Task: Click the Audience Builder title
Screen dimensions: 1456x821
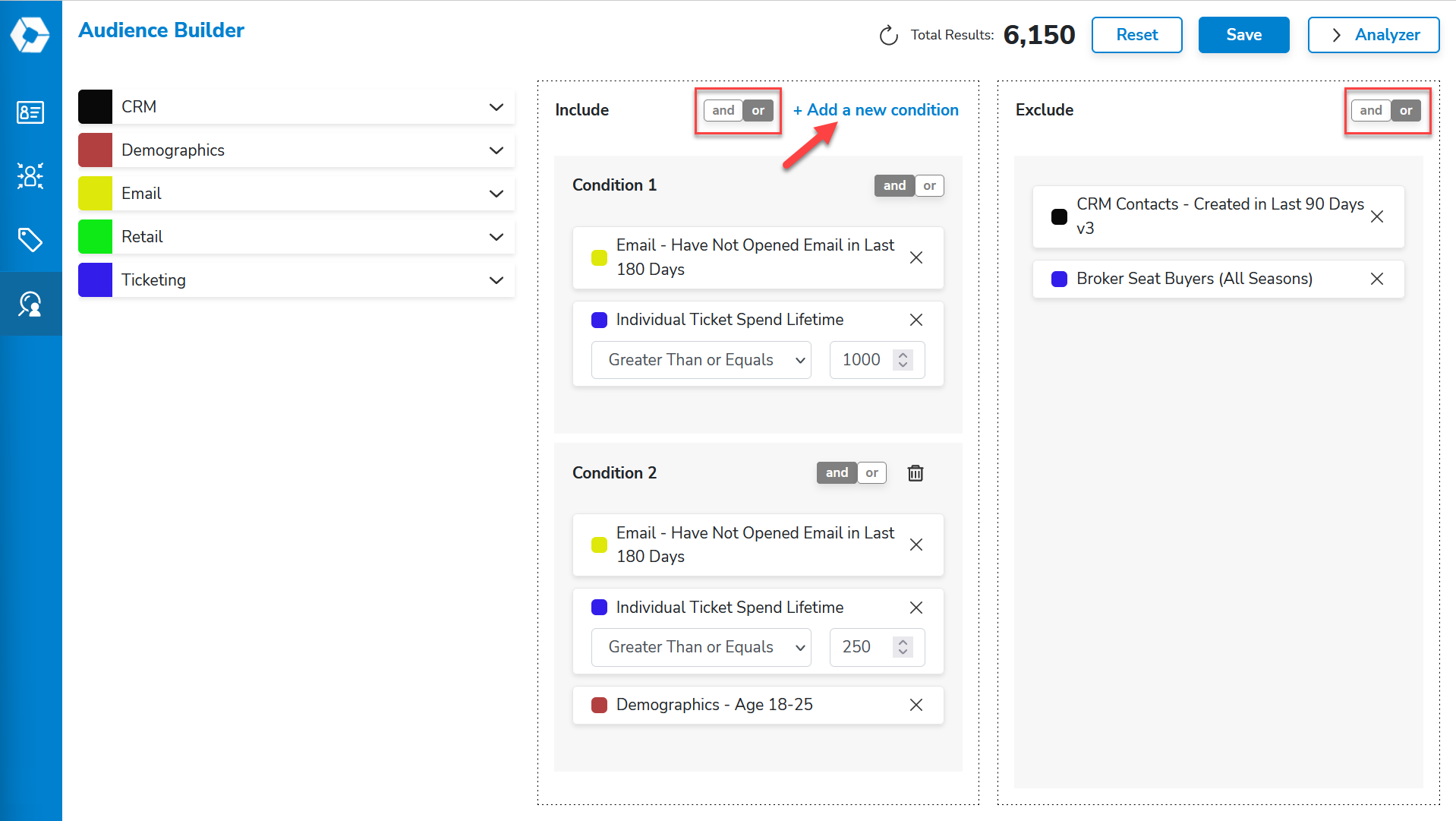Action: coord(161,30)
